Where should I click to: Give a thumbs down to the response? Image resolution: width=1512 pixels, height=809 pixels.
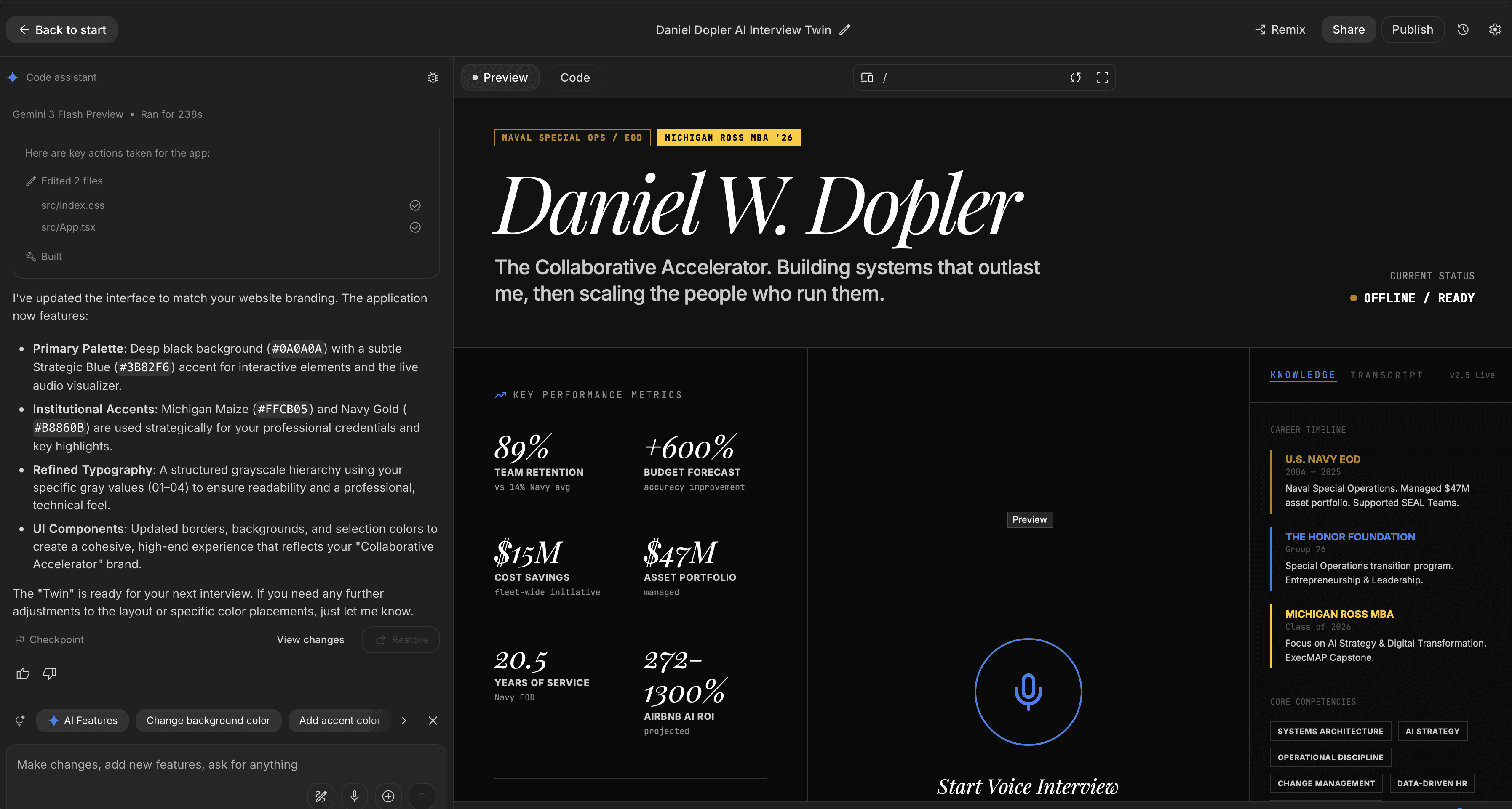[x=49, y=673]
